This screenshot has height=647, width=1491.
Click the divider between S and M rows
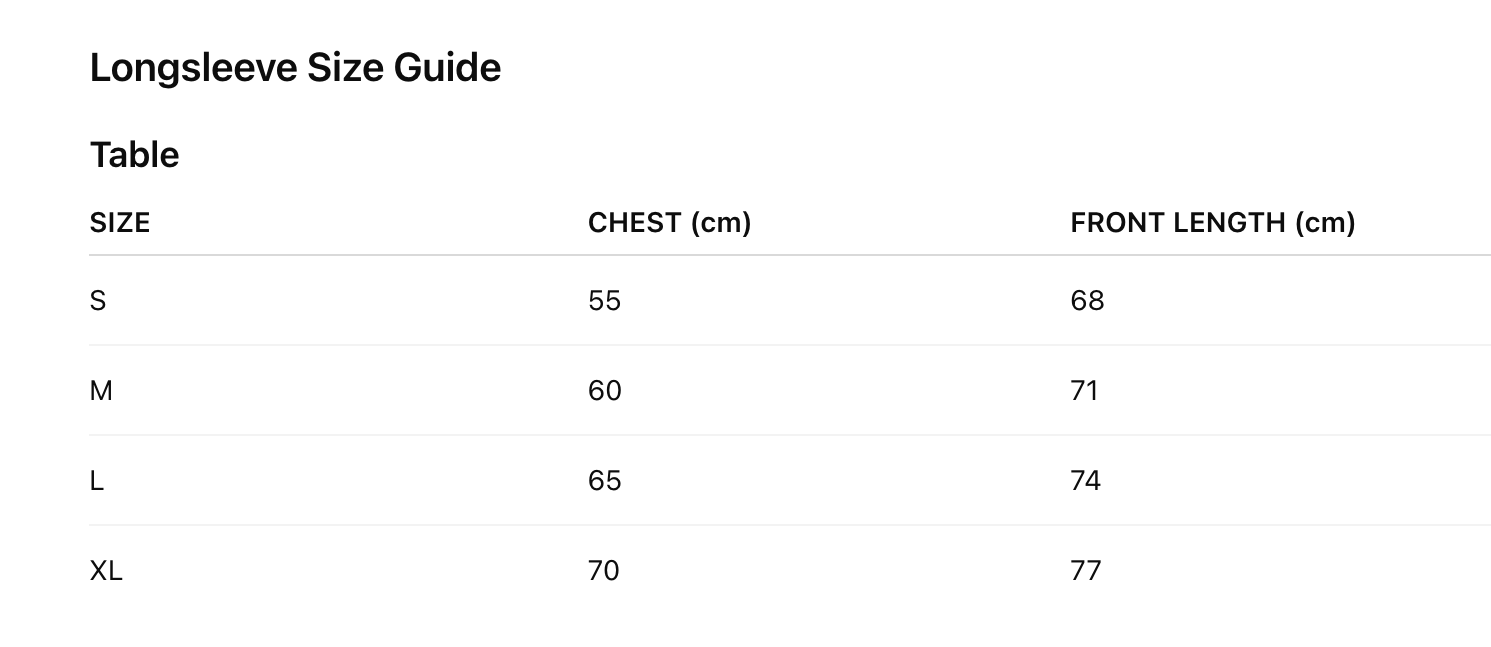click(790, 345)
